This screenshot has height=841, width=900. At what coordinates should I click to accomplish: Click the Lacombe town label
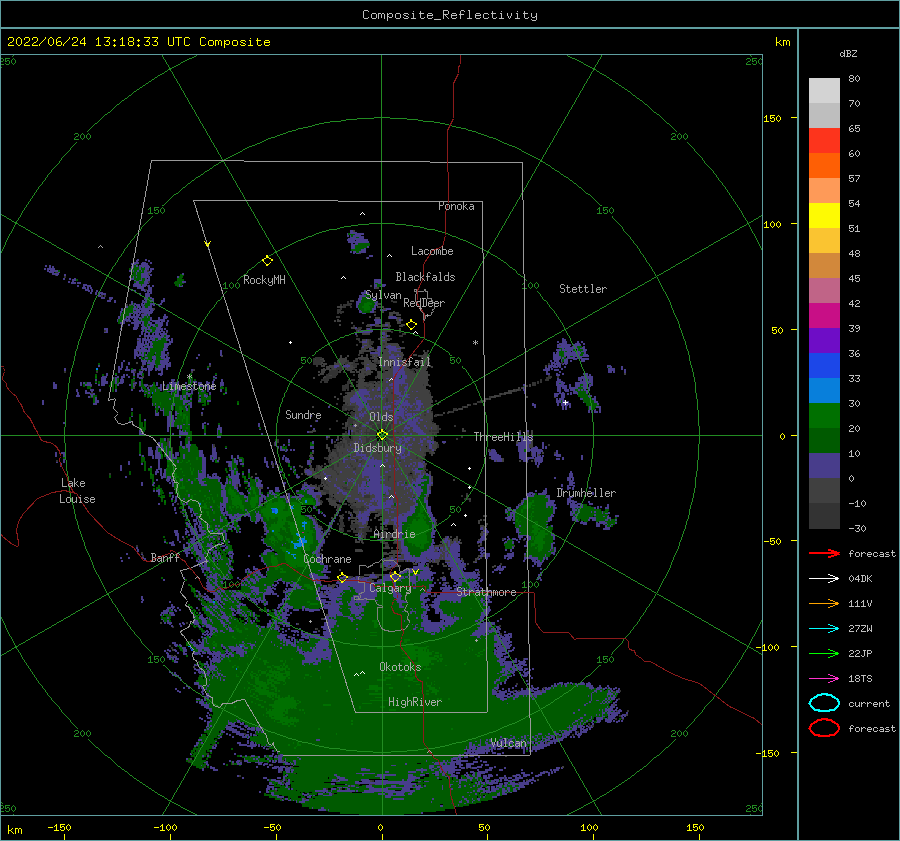(432, 251)
